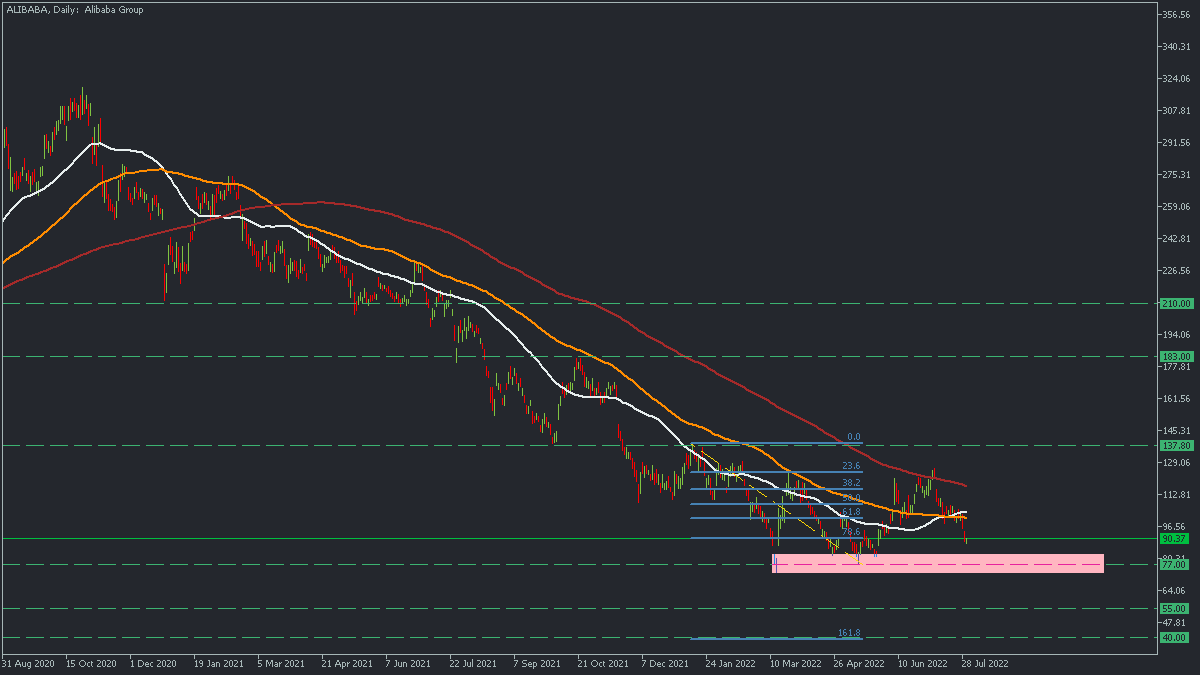Select the 183.00 horizontal level tag
Screen dimensions: 1200x675
coord(1174,356)
